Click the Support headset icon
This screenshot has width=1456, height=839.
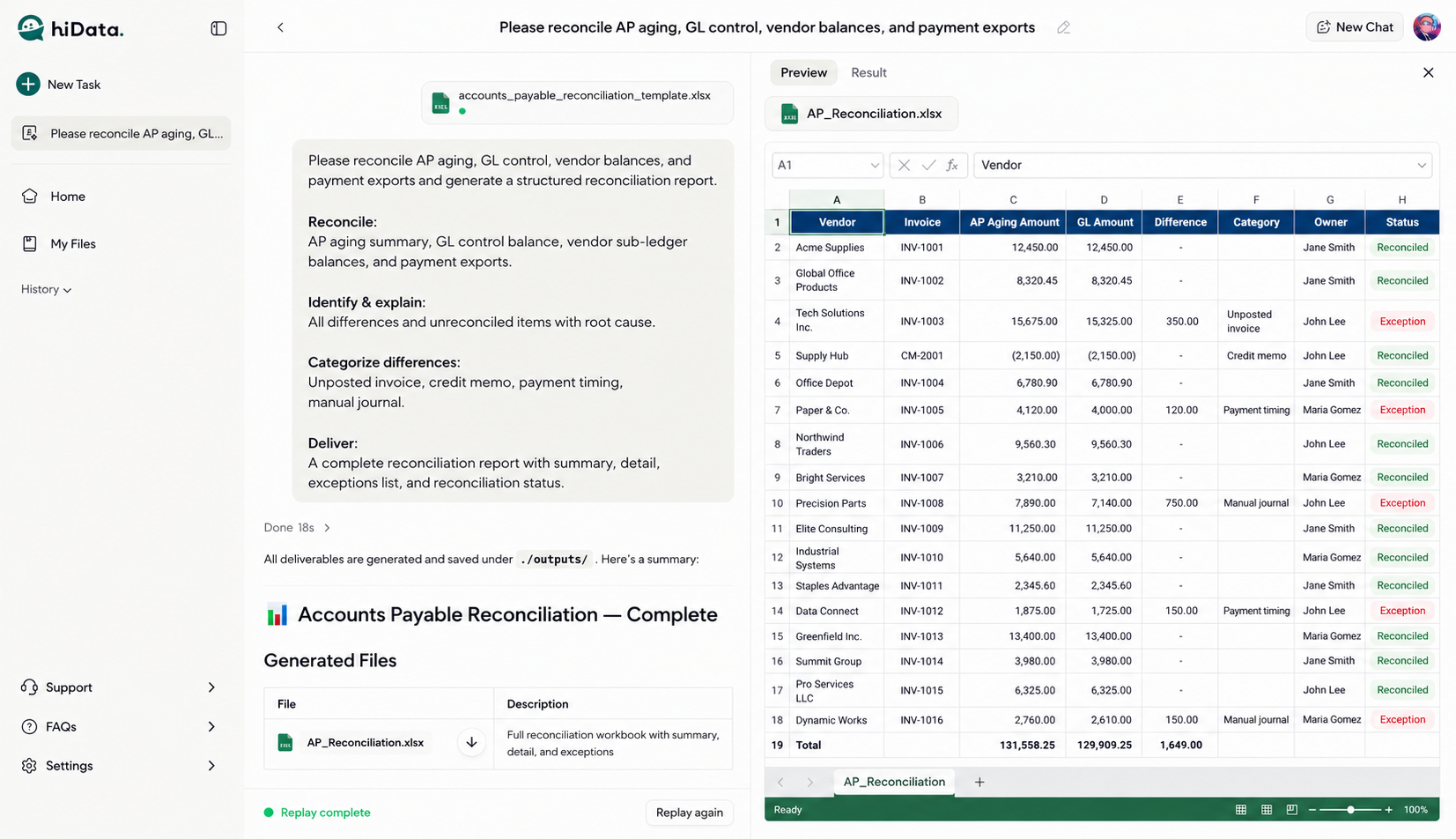click(29, 687)
